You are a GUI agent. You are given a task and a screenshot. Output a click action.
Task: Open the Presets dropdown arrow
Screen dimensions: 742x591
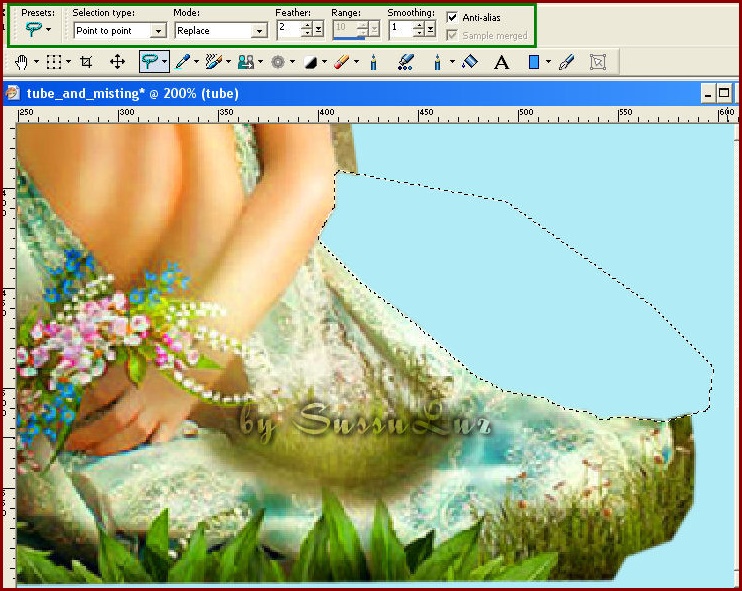(48, 30)
